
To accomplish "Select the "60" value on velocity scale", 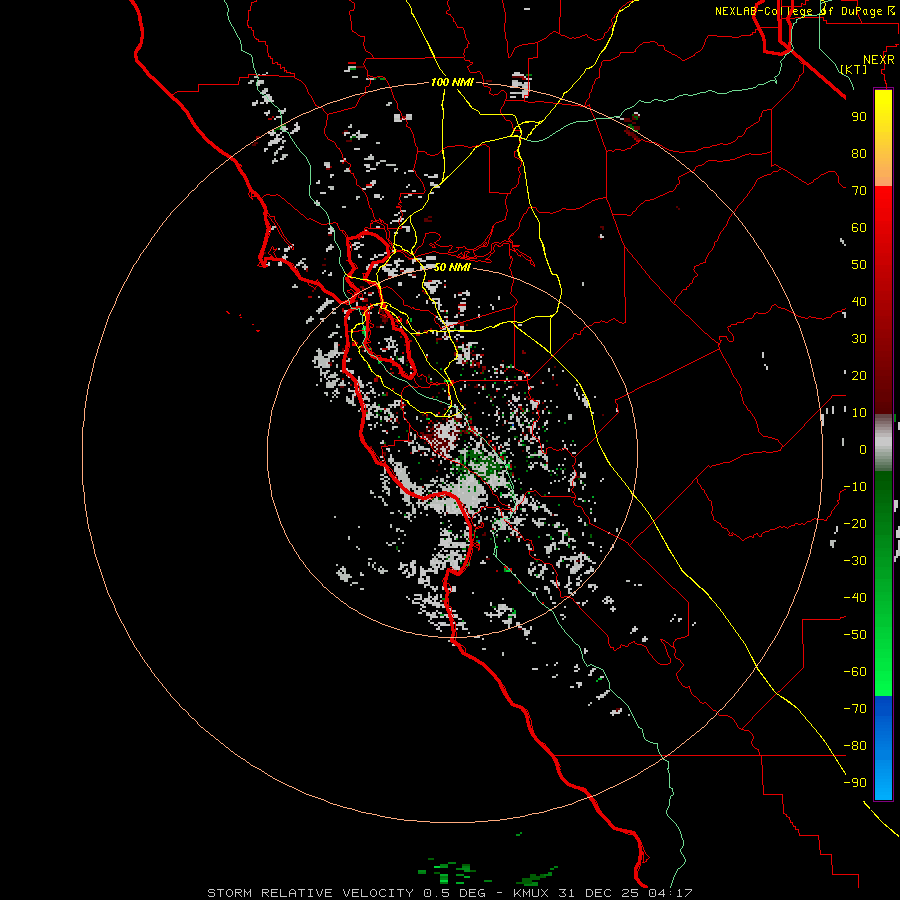I will tap(859, 227).
